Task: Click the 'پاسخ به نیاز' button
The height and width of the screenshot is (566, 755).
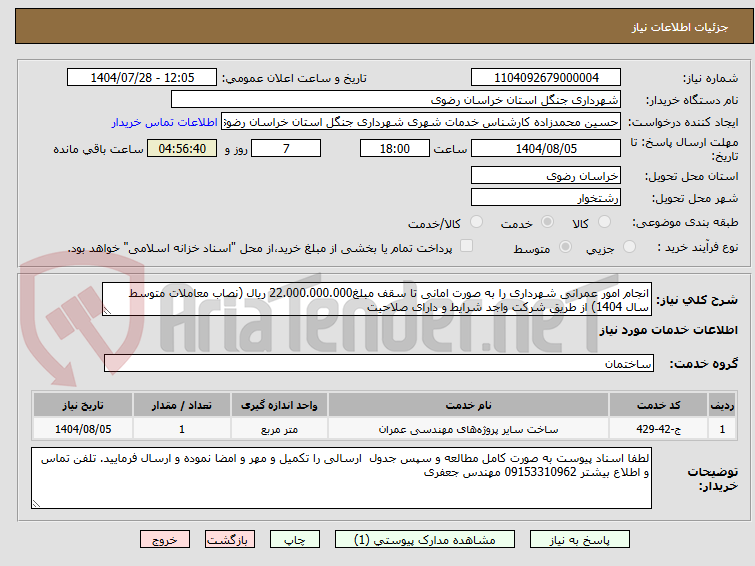Action: point(580,540)
